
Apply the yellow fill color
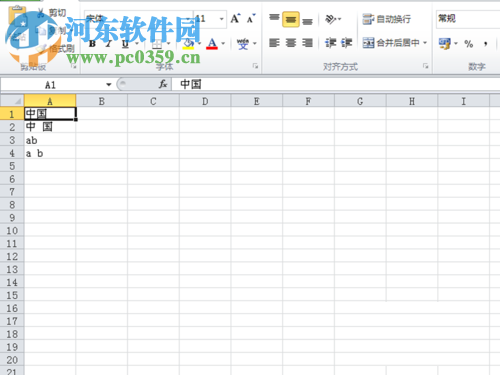(x=188, y=44)
